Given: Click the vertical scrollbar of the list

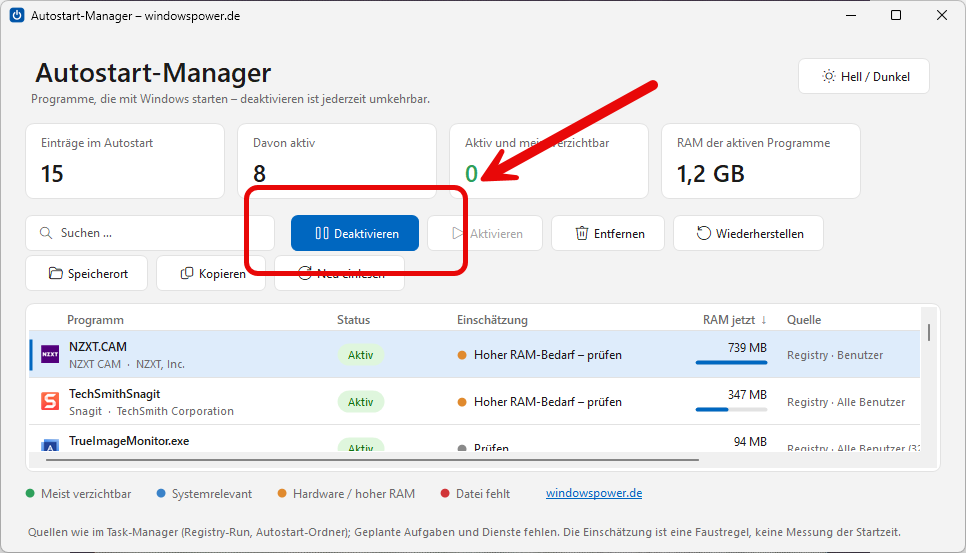Looking at the screenshot, I should coord(928,333).
